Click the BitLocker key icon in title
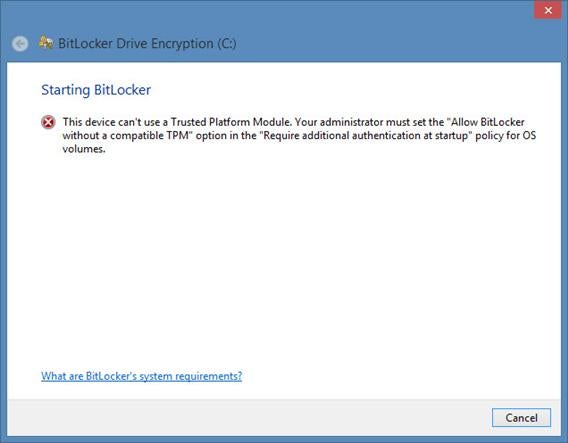The image size is (568, 443). (x=46, y=43)
